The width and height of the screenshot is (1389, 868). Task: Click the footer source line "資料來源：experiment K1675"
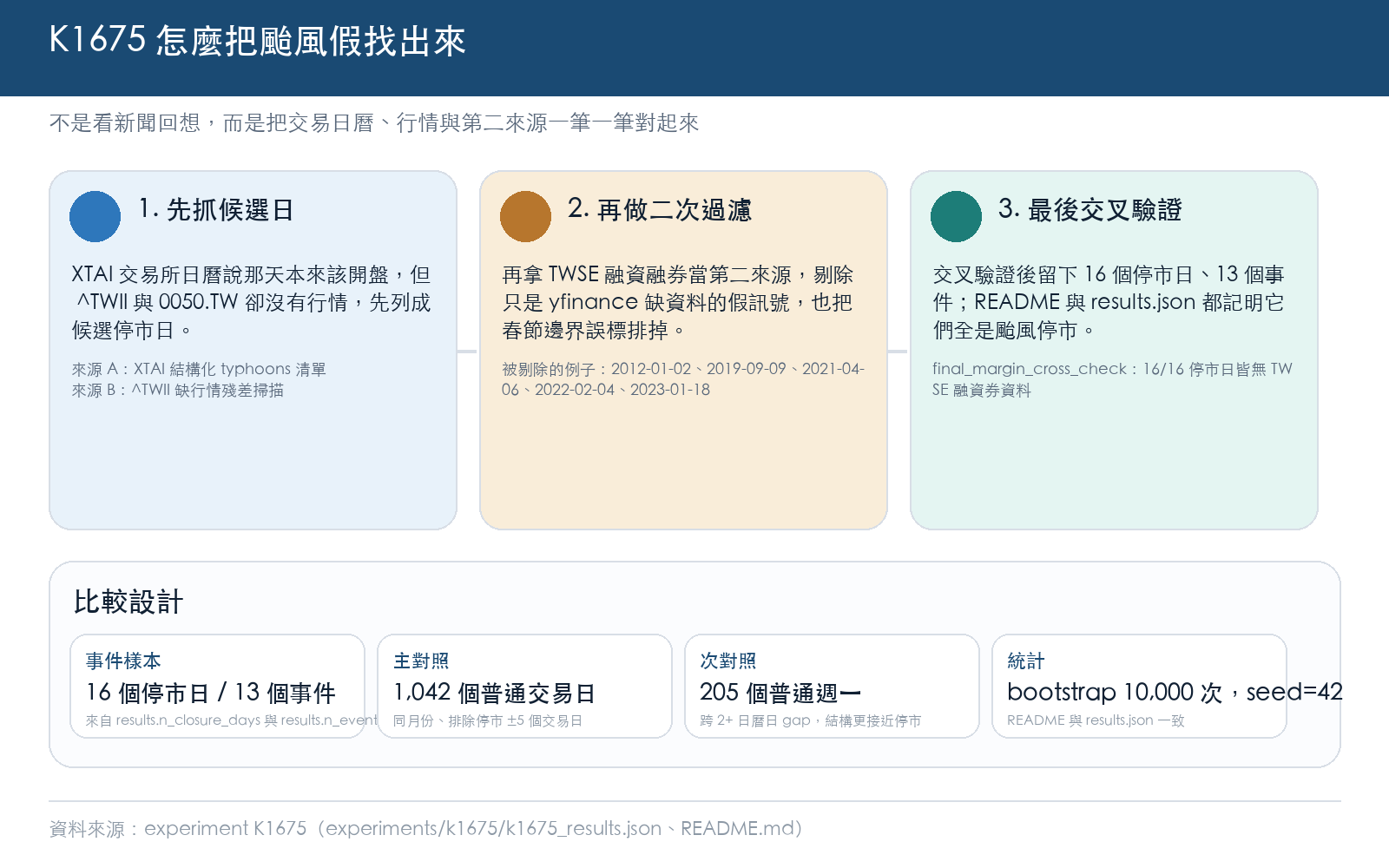[x=425, y=829]
